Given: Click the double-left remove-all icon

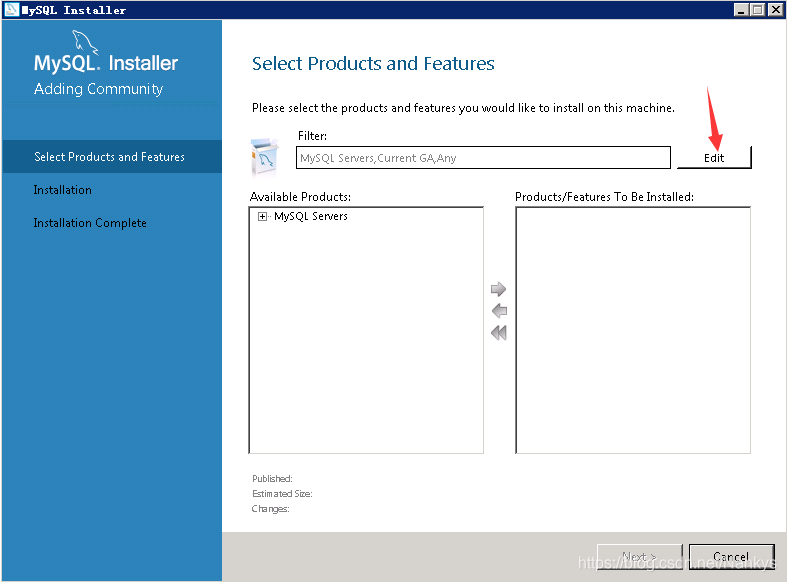Looking at the screenshot, I should tap(499, 333).
